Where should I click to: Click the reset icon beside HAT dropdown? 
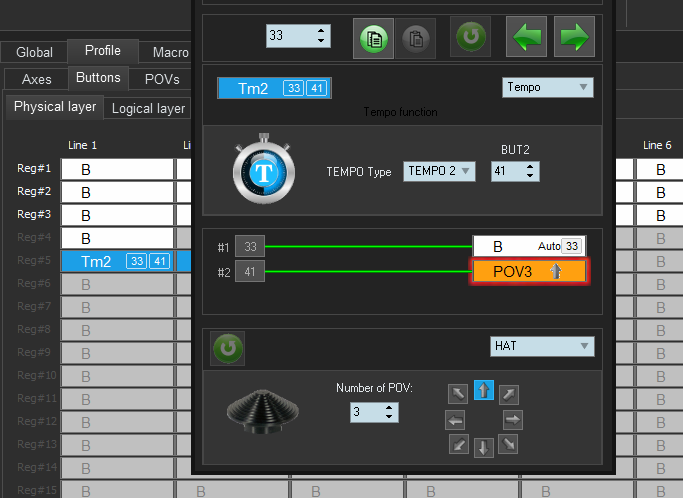click(227, 348)
